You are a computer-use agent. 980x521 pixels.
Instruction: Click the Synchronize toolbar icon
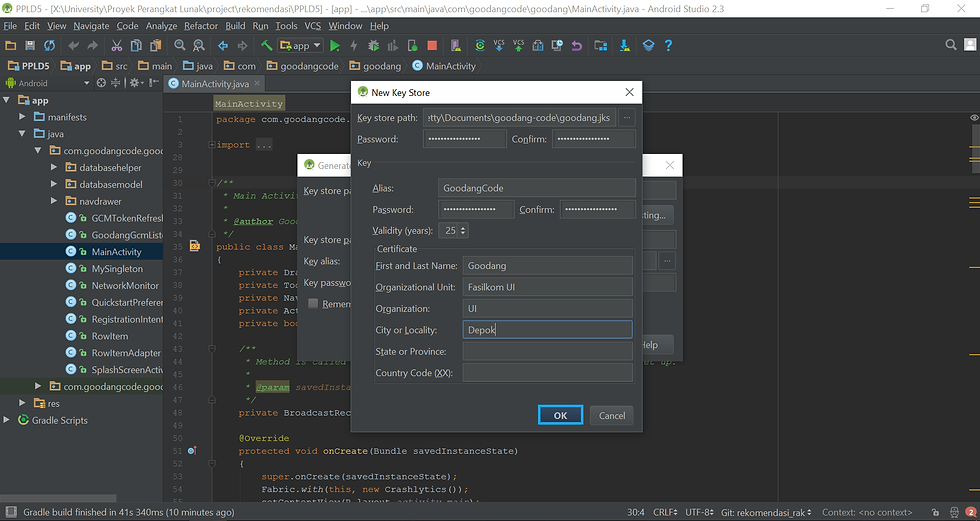49,46
